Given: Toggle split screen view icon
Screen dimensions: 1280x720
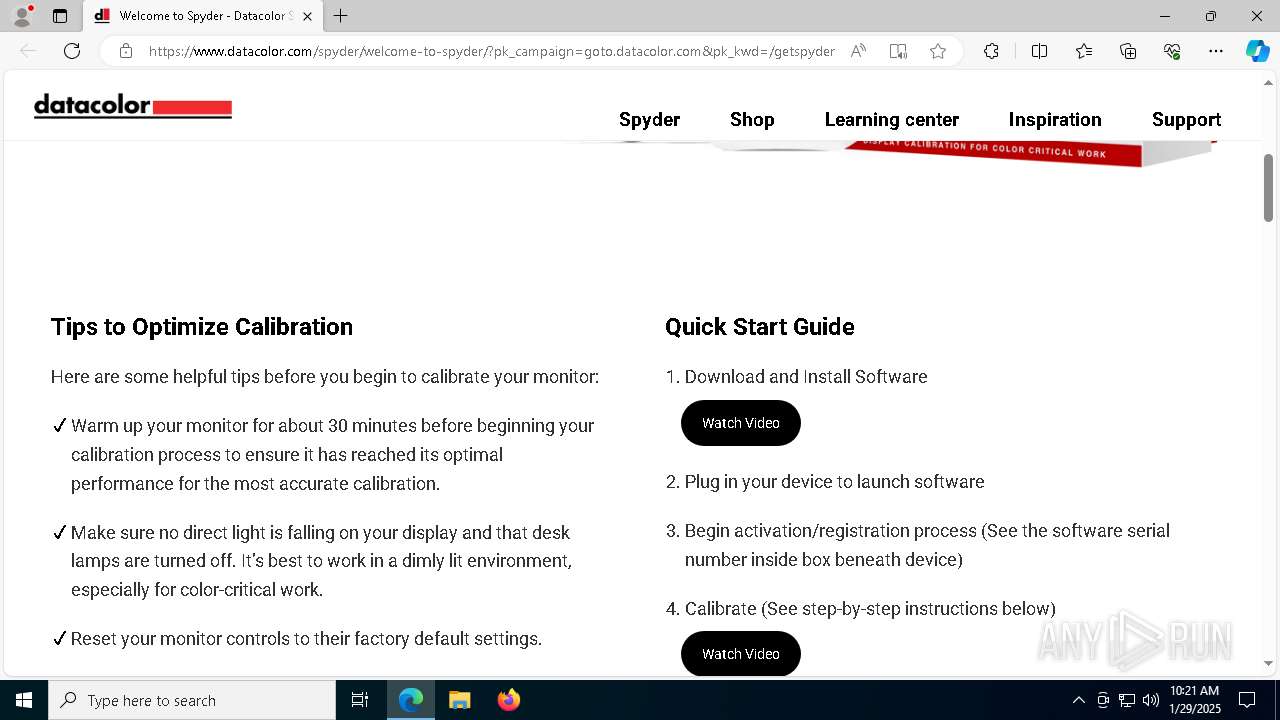Looking at the screenshot, I should tap(1039, 51).
